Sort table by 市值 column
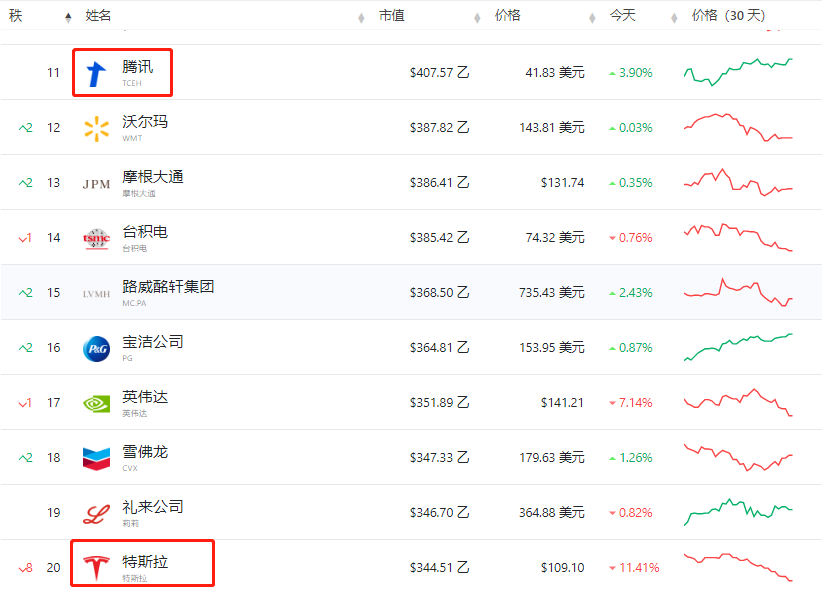The width and height of the screenshot is (822, 594). [391, 16]
